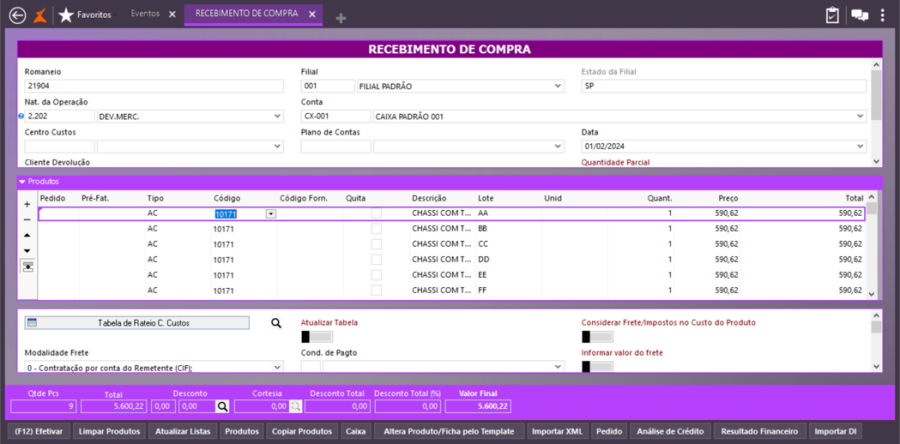This screenshot has width=900, height=444.
Task: Click Altera Produto/Ficha pelo Template button
Action: click(449, 431)
